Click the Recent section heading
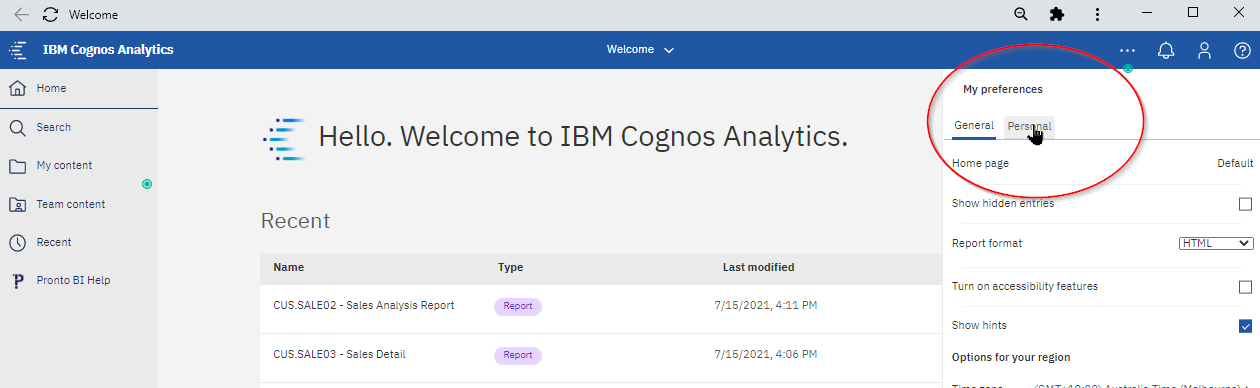Screen dimensions: 1260x388 pos(295,221)
